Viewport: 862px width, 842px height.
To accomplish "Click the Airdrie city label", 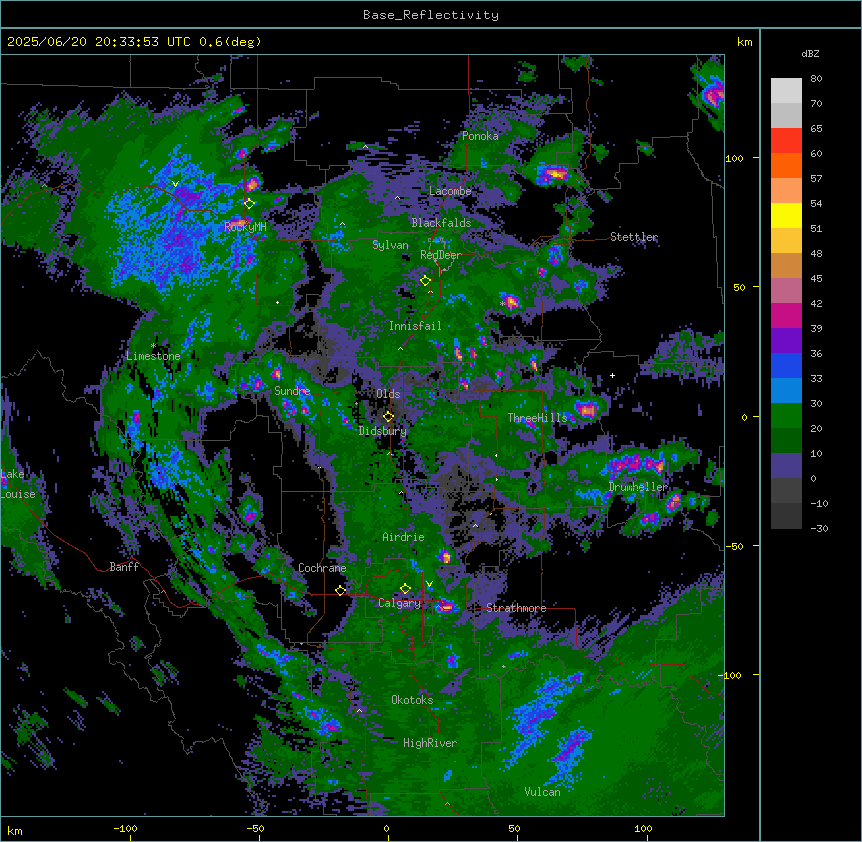I will [403, 537].
